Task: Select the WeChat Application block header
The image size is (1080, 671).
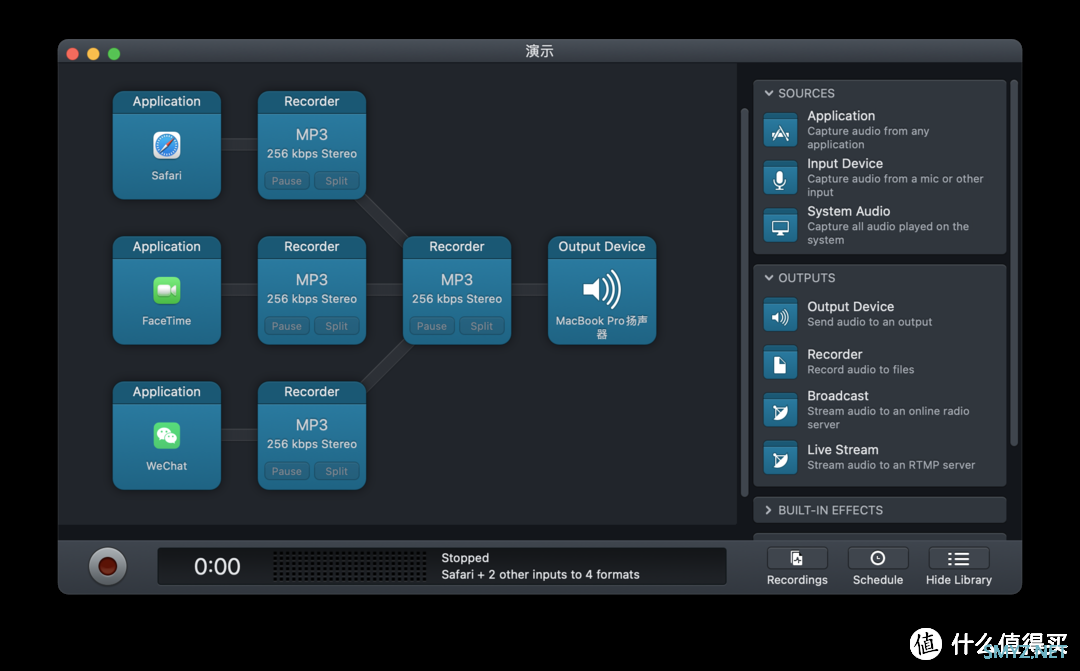Action: [167, 392]
